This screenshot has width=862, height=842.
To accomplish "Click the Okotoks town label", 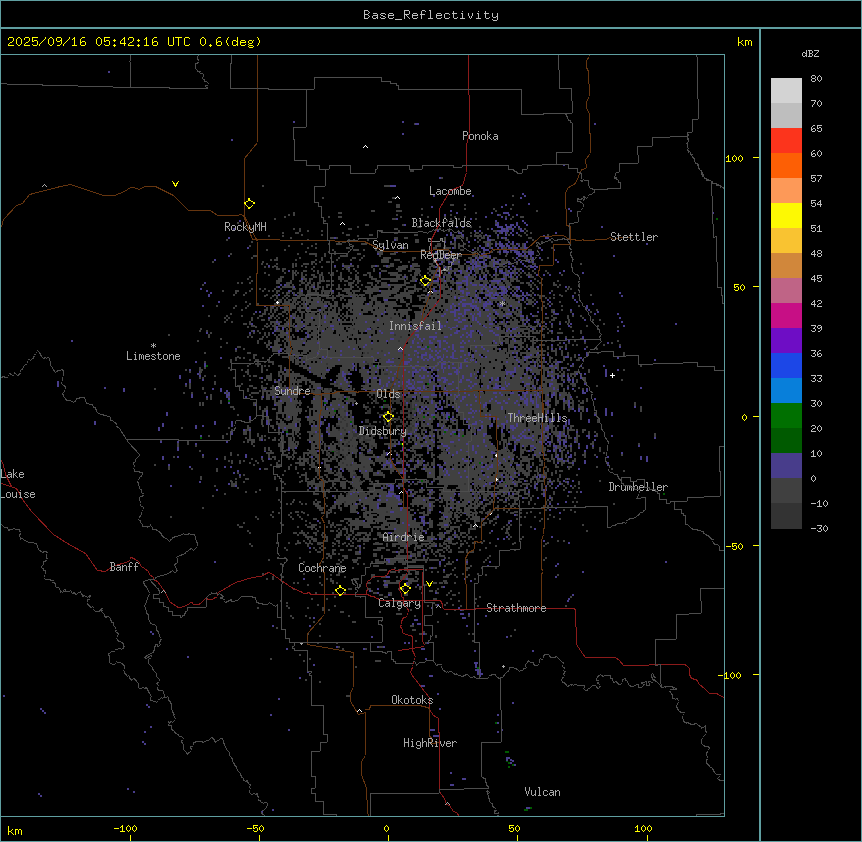I will (x=412, y=700).
